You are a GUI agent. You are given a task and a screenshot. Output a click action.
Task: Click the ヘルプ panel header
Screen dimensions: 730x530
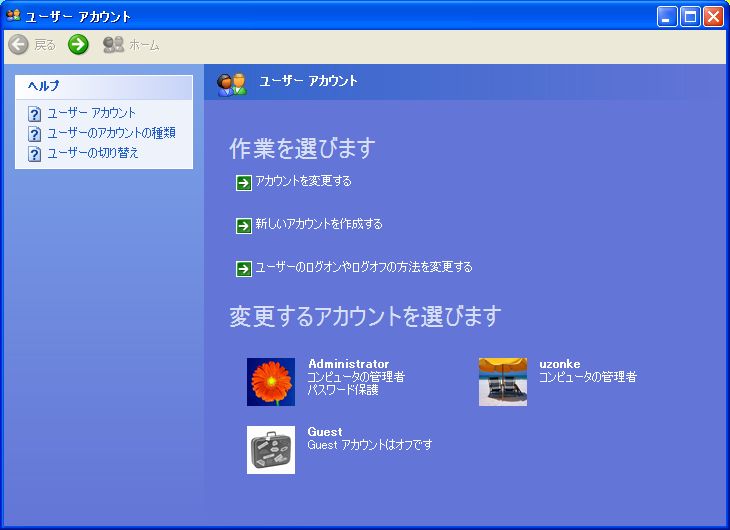[104, 87]
